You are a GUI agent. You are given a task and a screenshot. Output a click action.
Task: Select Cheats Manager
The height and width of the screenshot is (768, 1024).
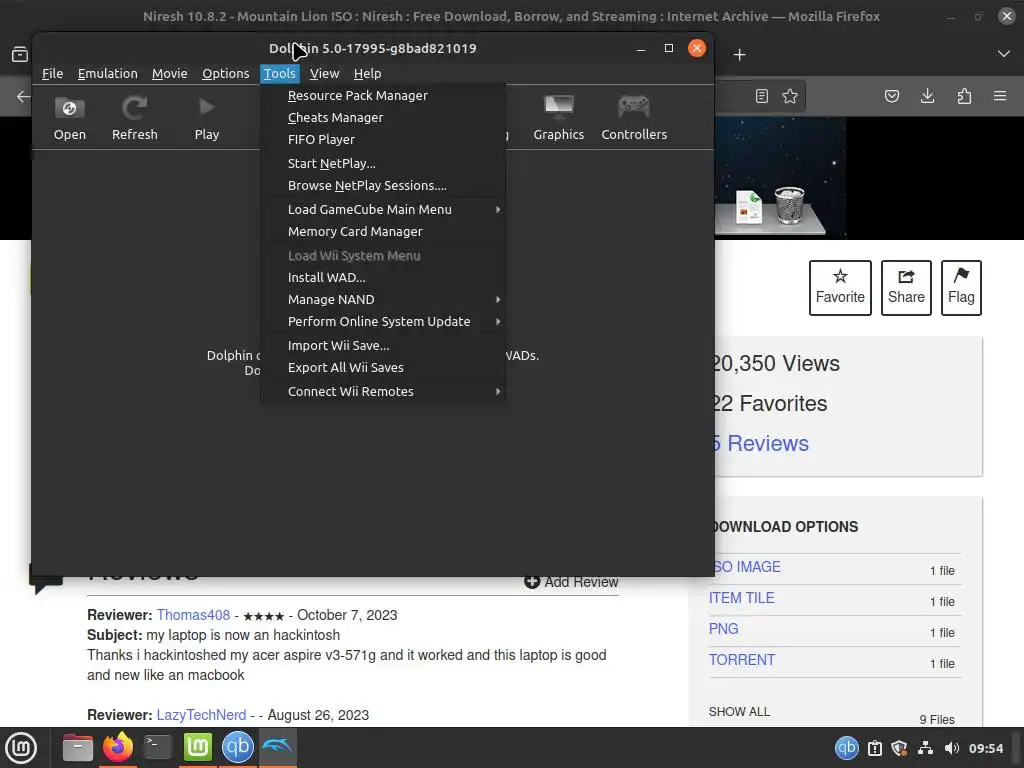(383, 118)
